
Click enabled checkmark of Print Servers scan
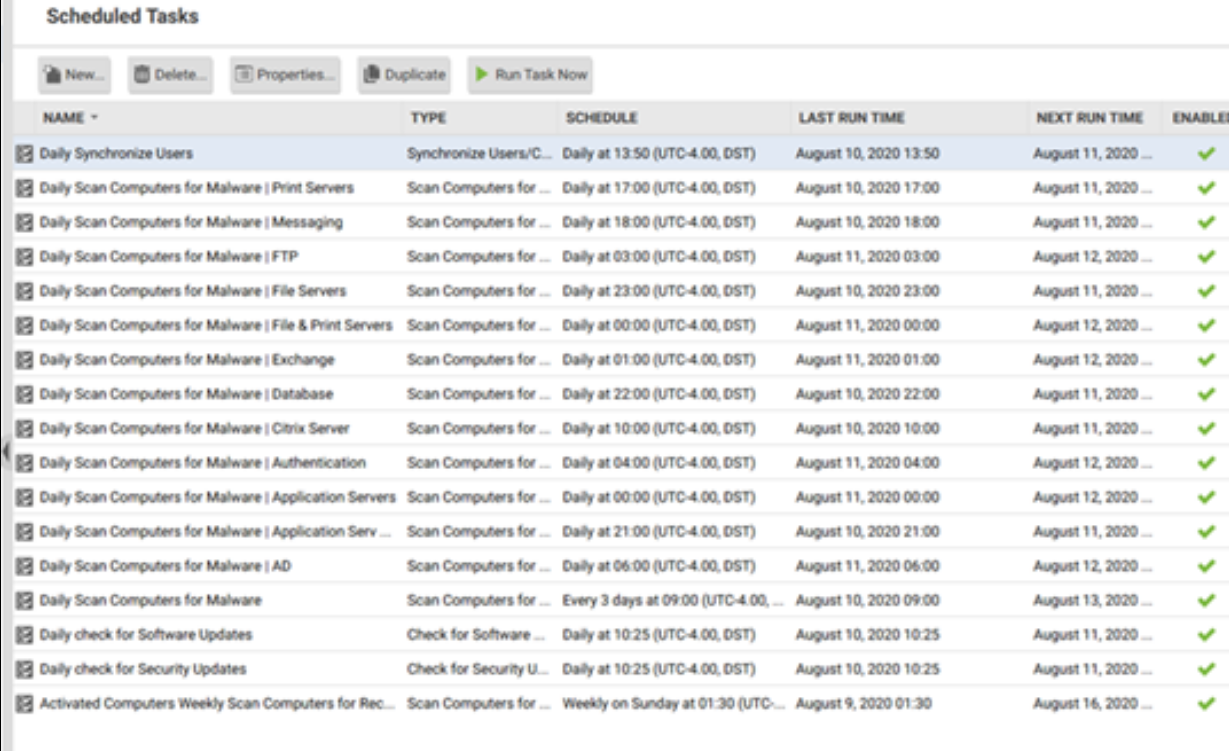(1206, 188)
